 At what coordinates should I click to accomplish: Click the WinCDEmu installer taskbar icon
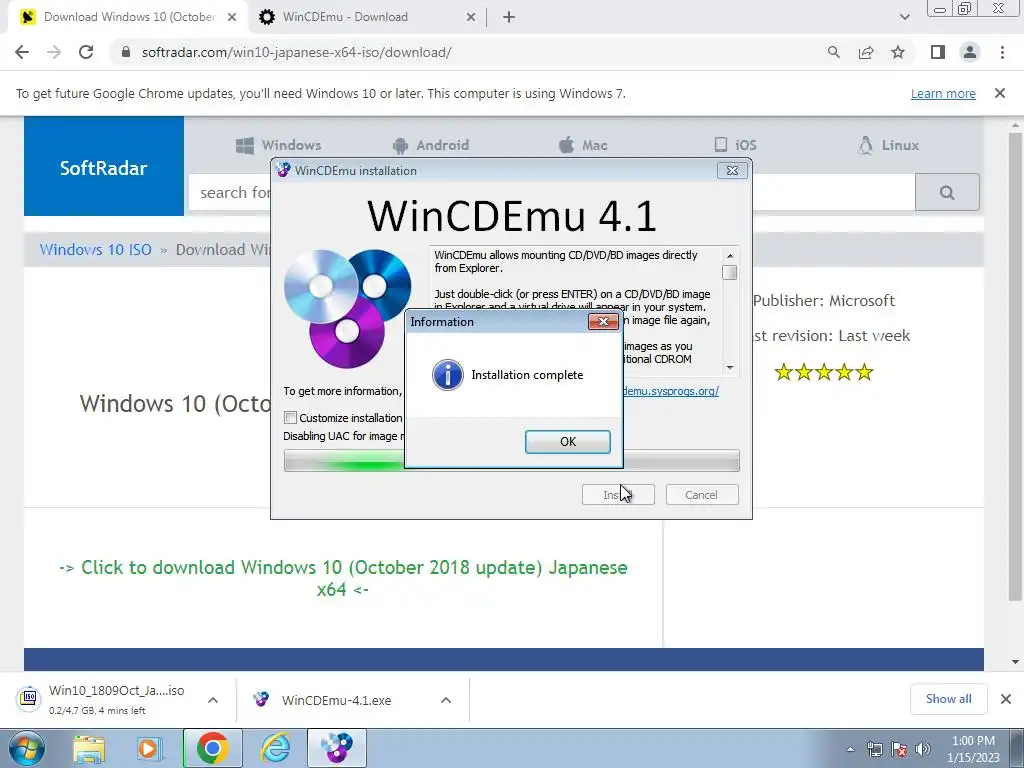point(337,748)
